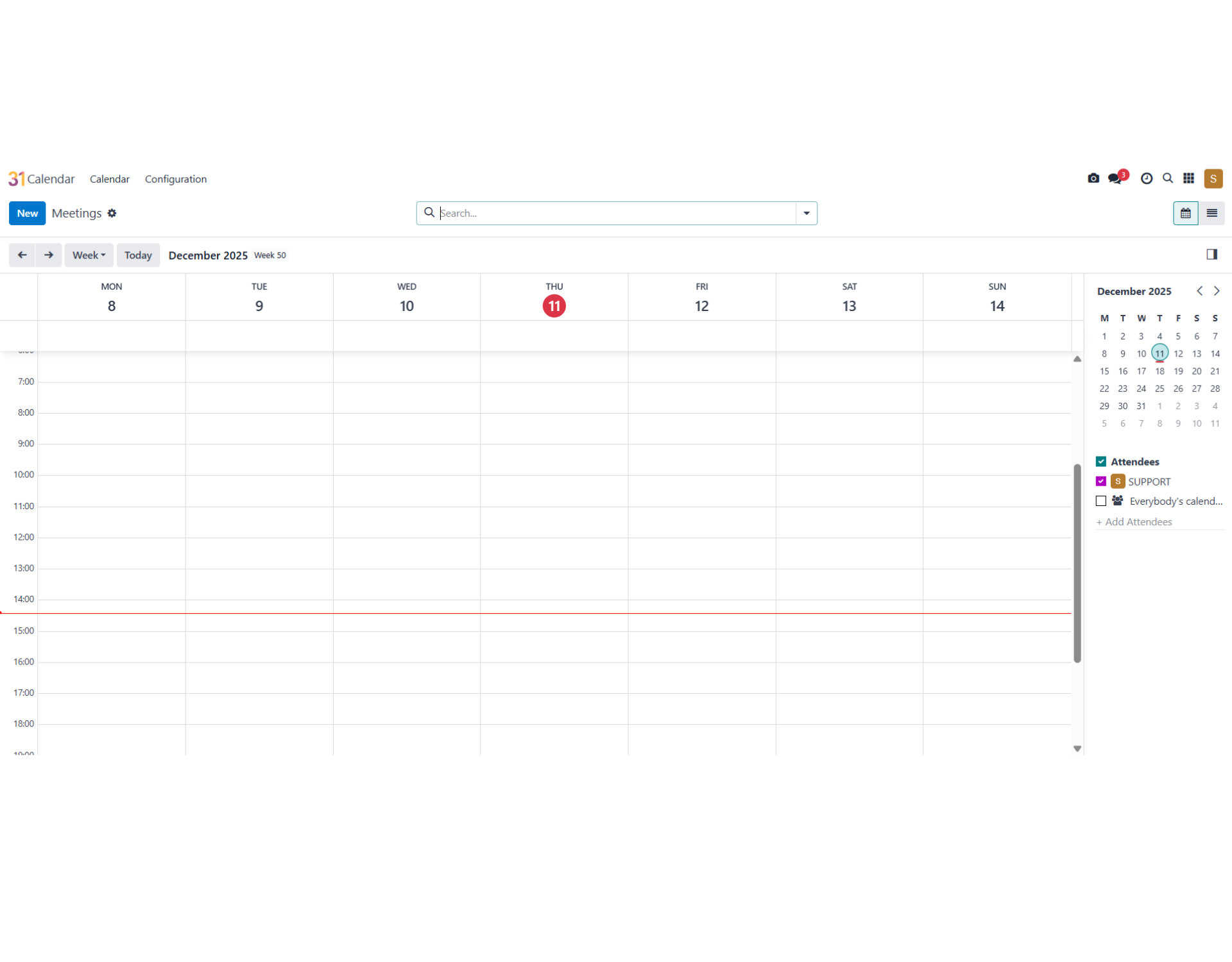The image size is (1232, 962).
Task: Open the Calendar menu item
Action: pyautogui.click(x=109, y=179)
